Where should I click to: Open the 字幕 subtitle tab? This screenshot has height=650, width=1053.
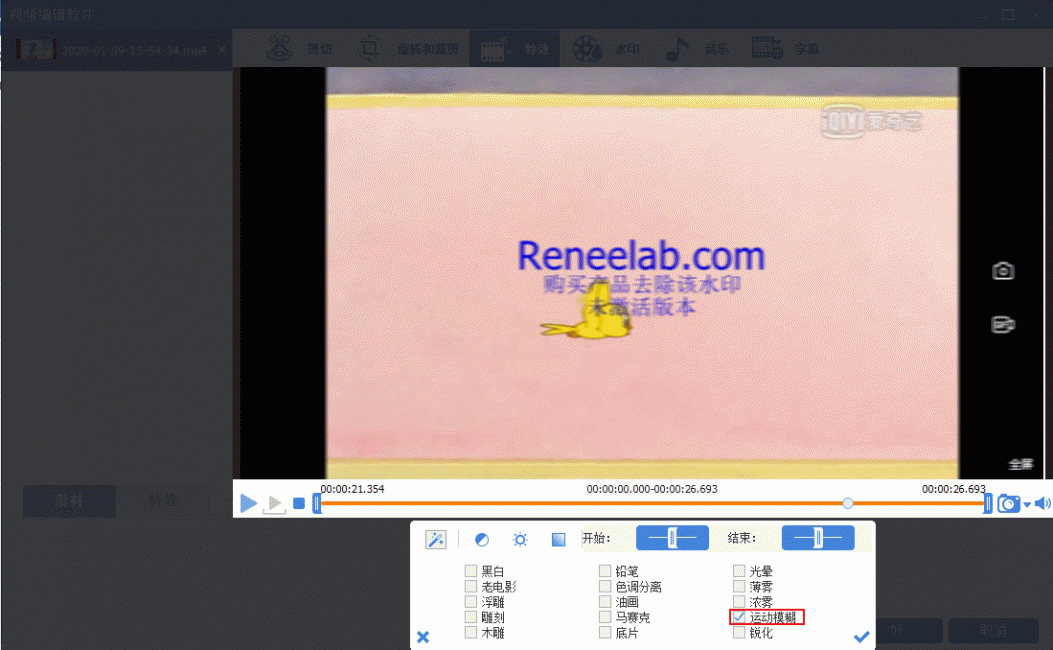786,48
